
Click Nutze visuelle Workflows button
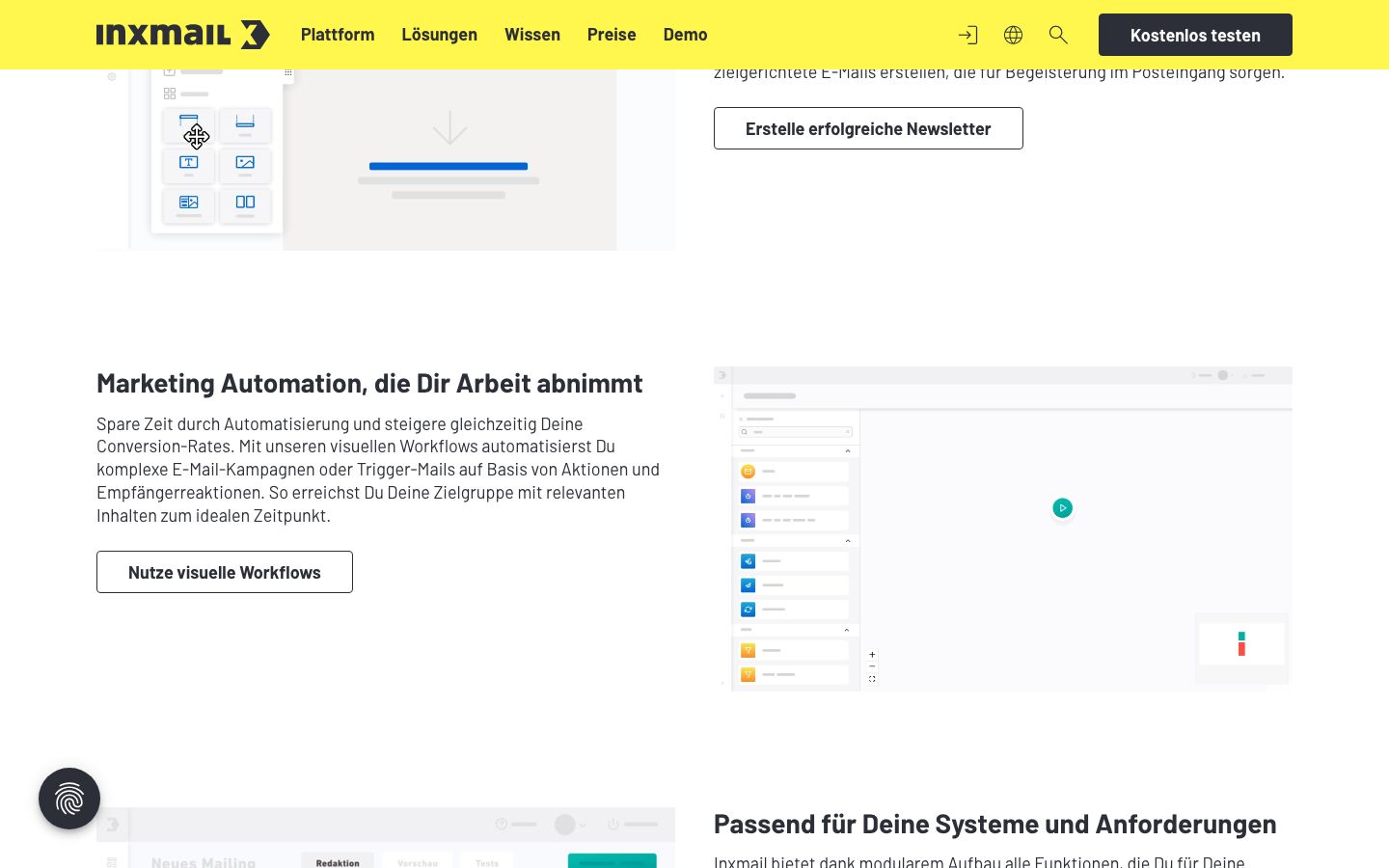tap(225, 572)
